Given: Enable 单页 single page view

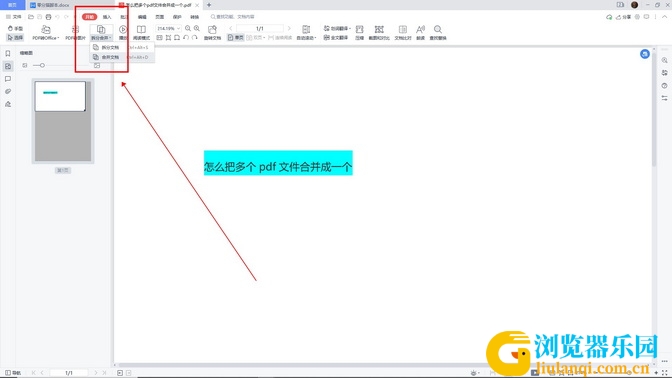Looking at the screenshot, I should (235, 38).
